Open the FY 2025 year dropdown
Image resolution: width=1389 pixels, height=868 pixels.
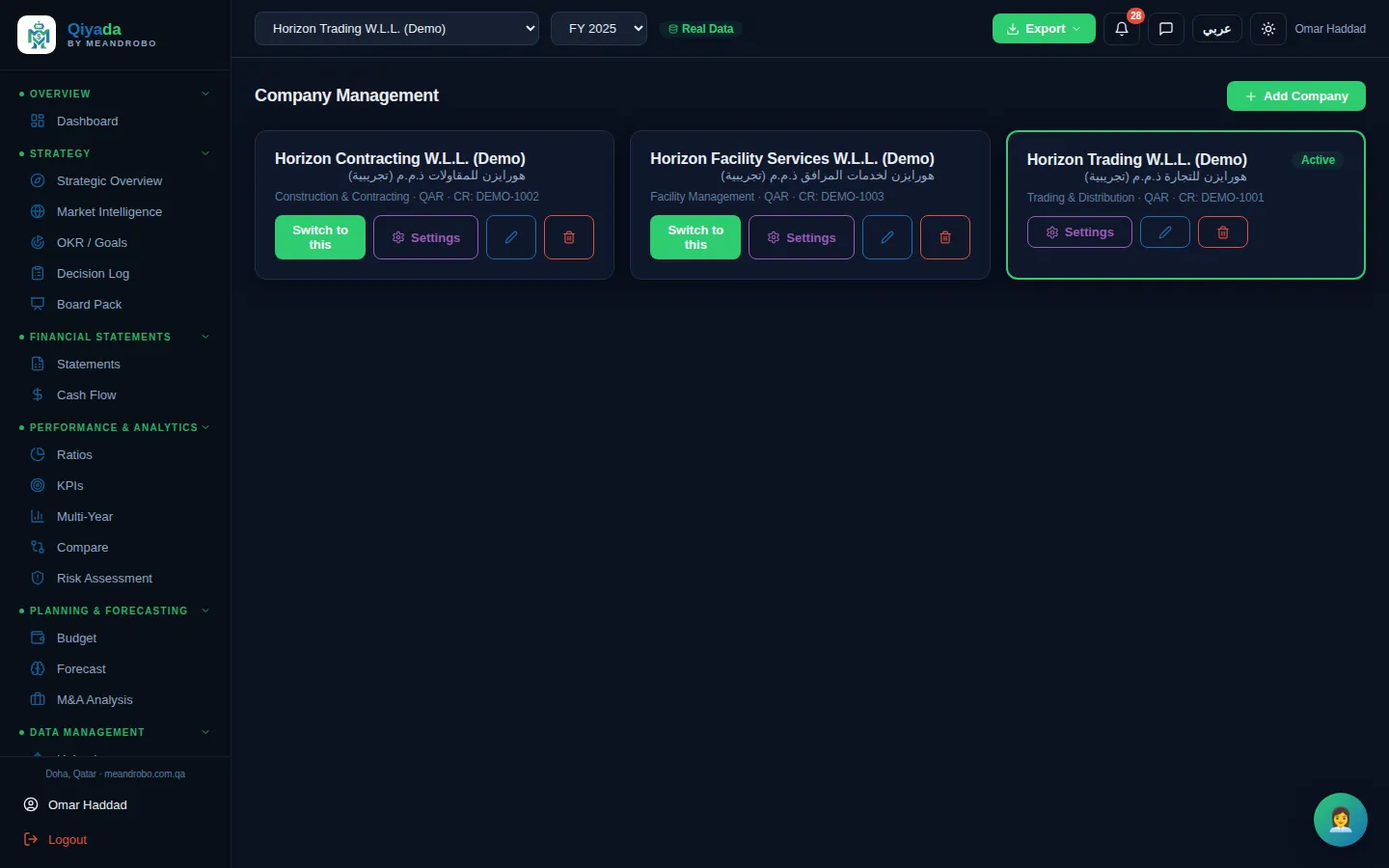point(599,29)
